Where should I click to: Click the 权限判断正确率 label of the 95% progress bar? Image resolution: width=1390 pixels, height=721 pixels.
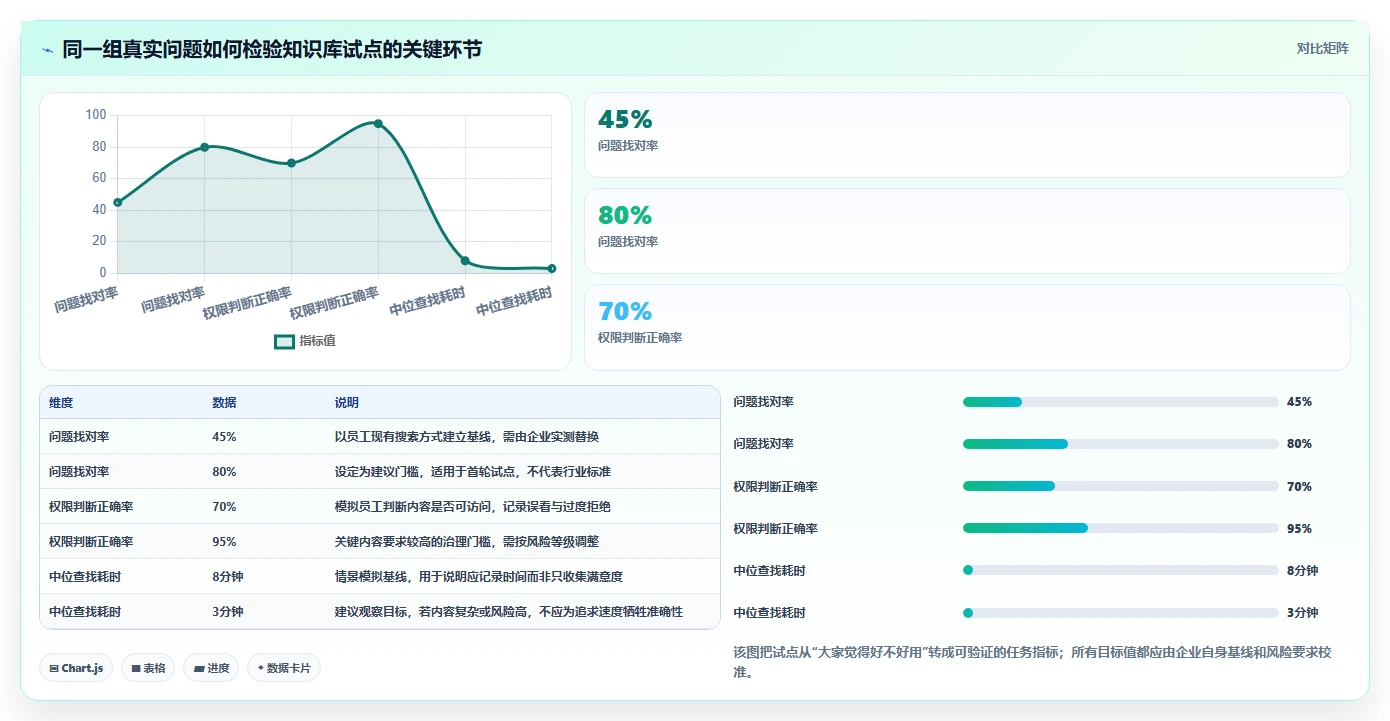click(x=775, y=529)
